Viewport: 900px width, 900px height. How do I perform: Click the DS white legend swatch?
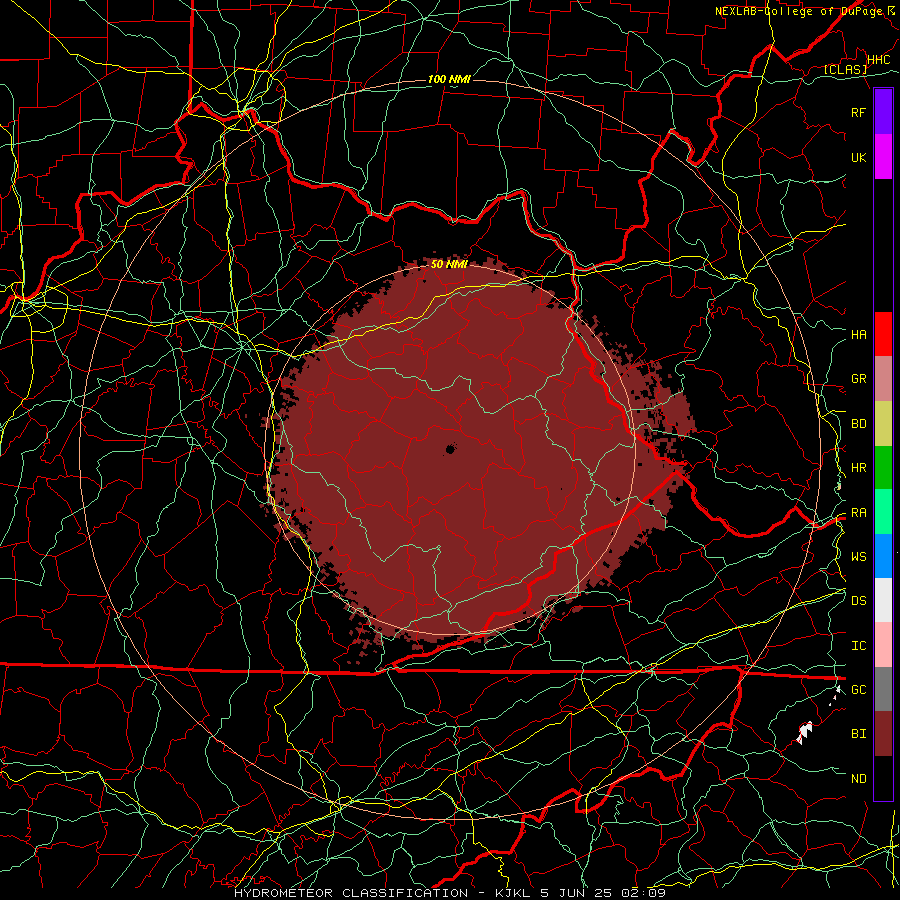click(x=883, y=600)
